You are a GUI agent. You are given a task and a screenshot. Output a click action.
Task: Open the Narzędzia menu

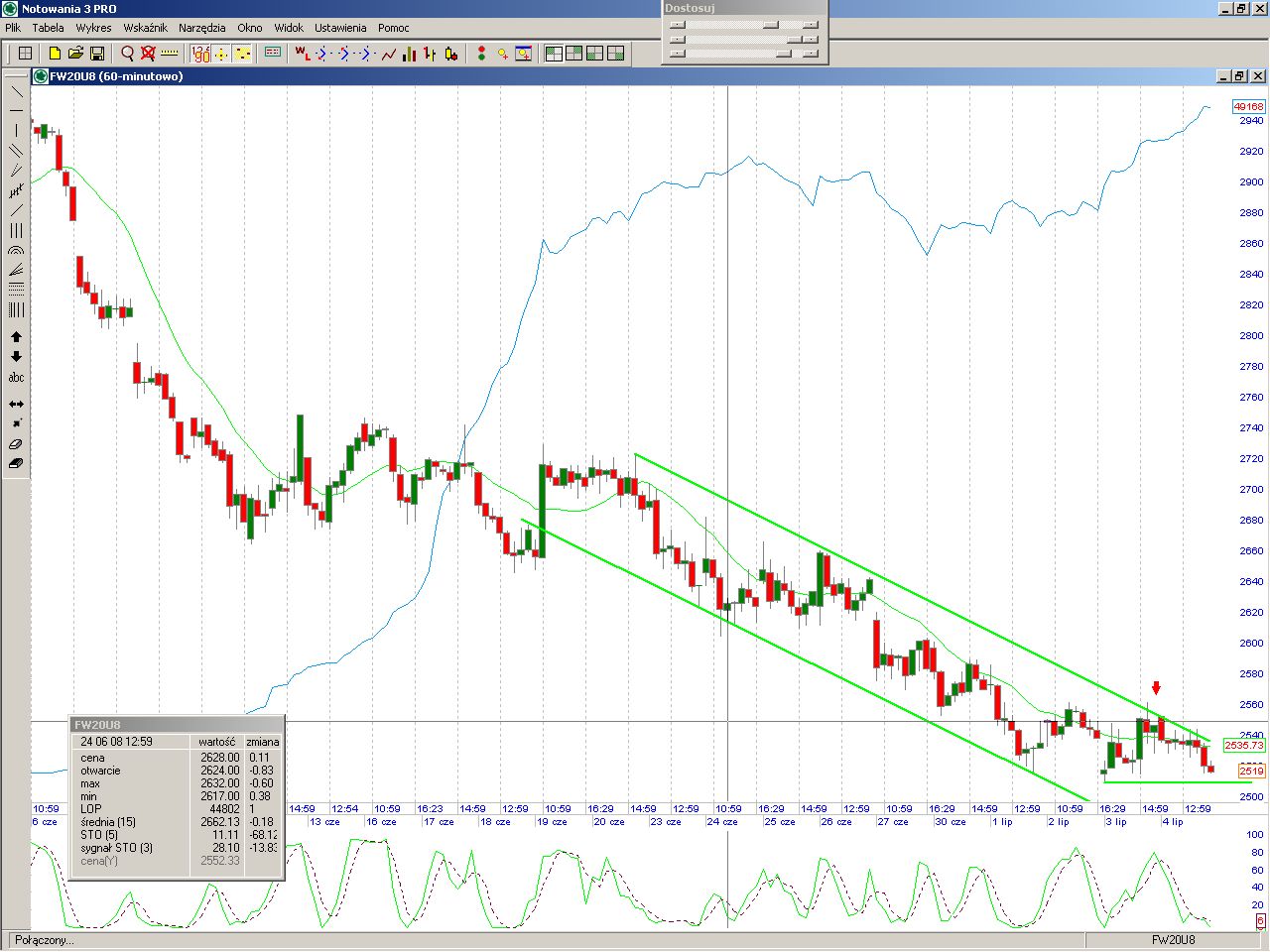(x=201, y=28)
